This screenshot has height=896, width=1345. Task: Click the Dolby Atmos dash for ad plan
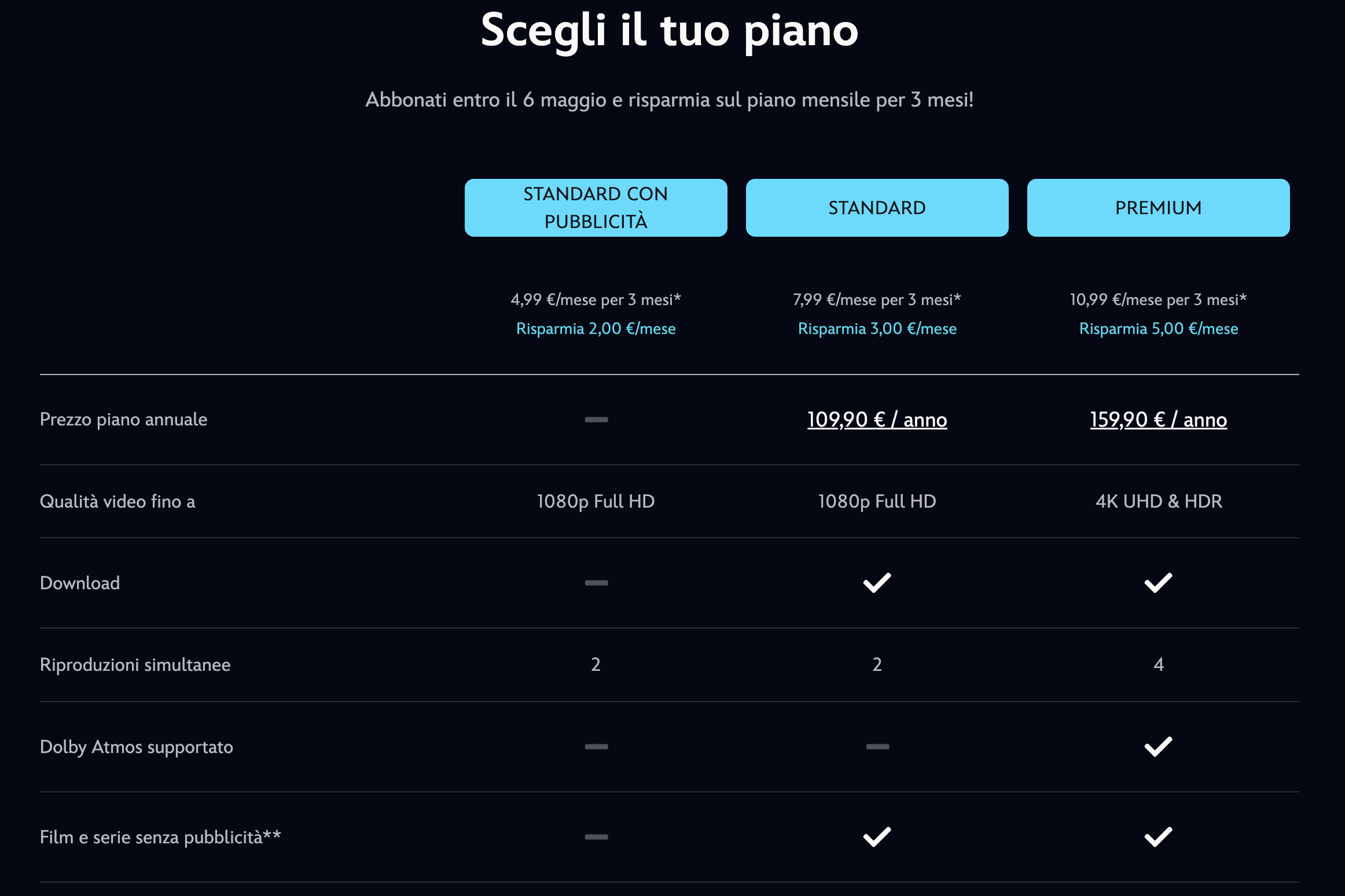[596, 747]
